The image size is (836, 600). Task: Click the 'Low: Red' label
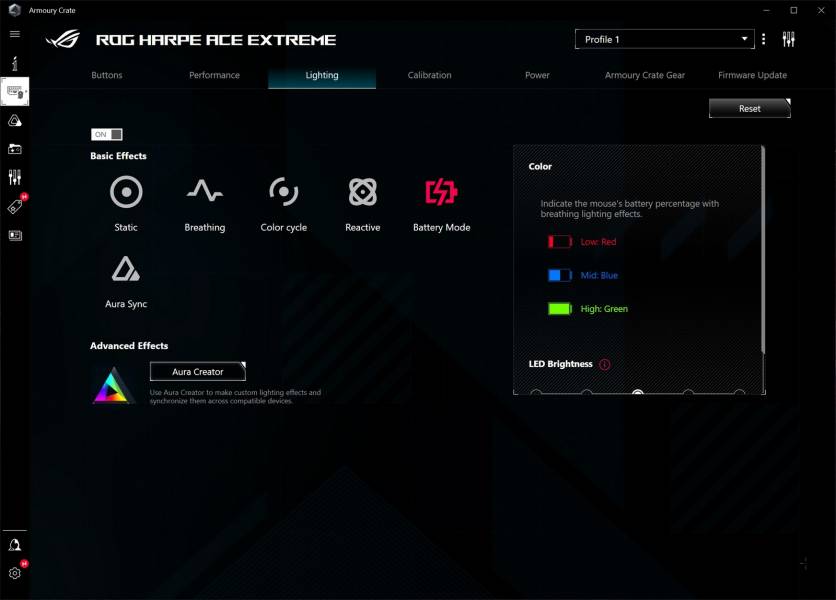tap(598, 242)
